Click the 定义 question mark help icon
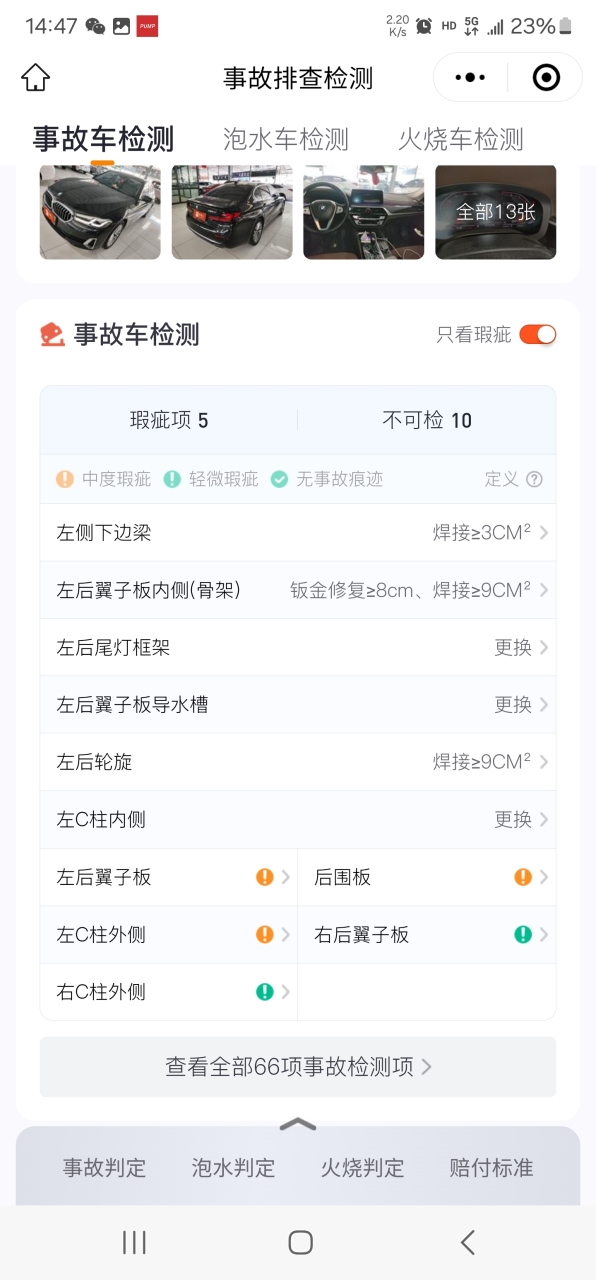Image resolution: width=596 pixels, height=1280 pixels. (x=534, y=479)
